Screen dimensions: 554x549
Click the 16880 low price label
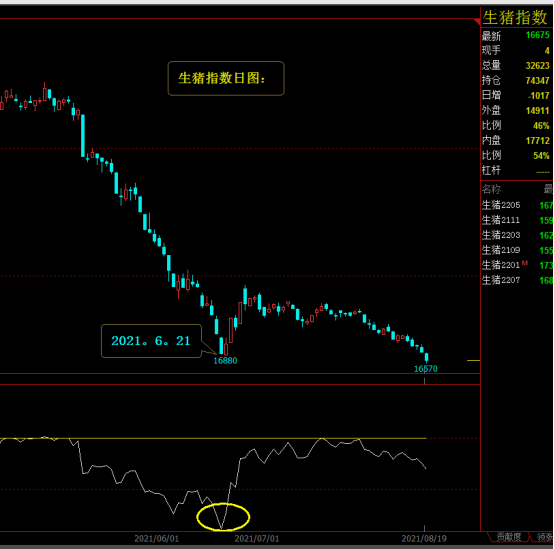[x=225, y=361]
